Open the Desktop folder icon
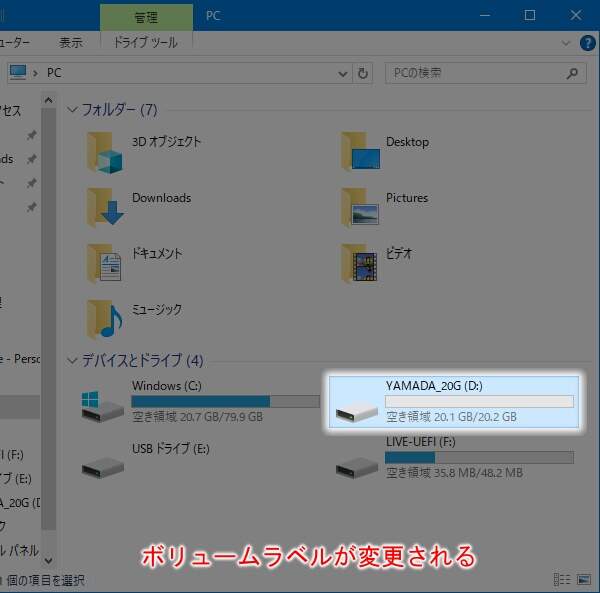Image resolution: width=600 pixels, height=593 pixels. [360, 151]
